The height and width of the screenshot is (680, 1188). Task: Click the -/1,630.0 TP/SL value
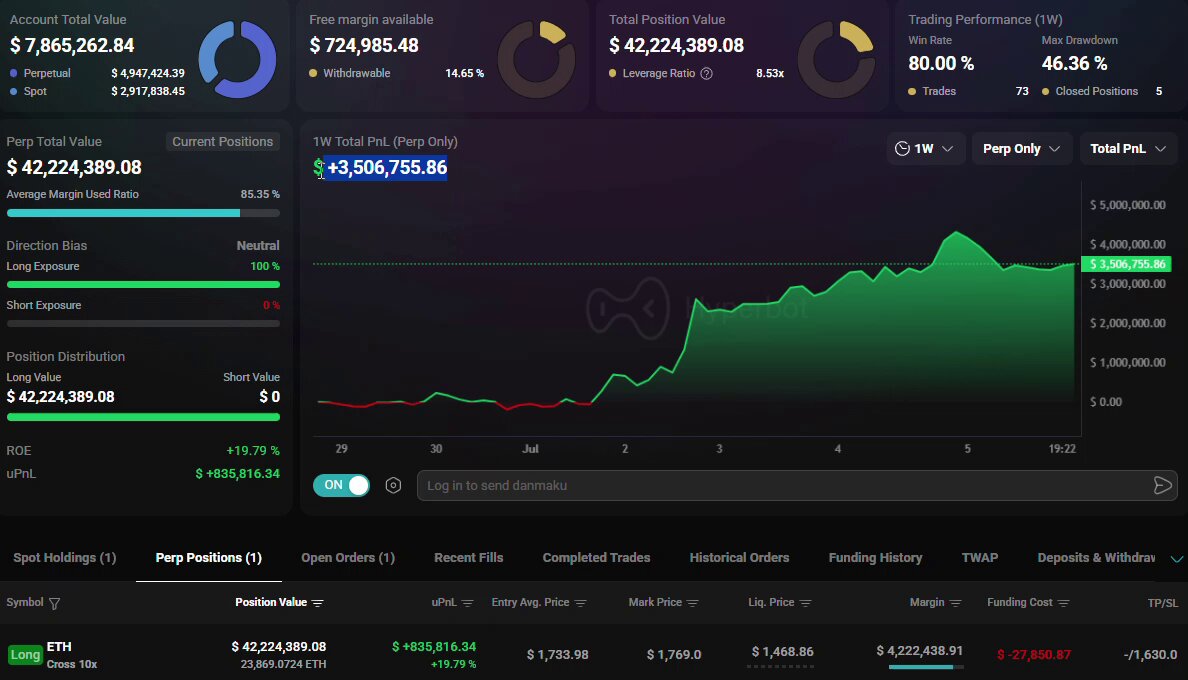pyautogui.click(x=1150, y=654)
